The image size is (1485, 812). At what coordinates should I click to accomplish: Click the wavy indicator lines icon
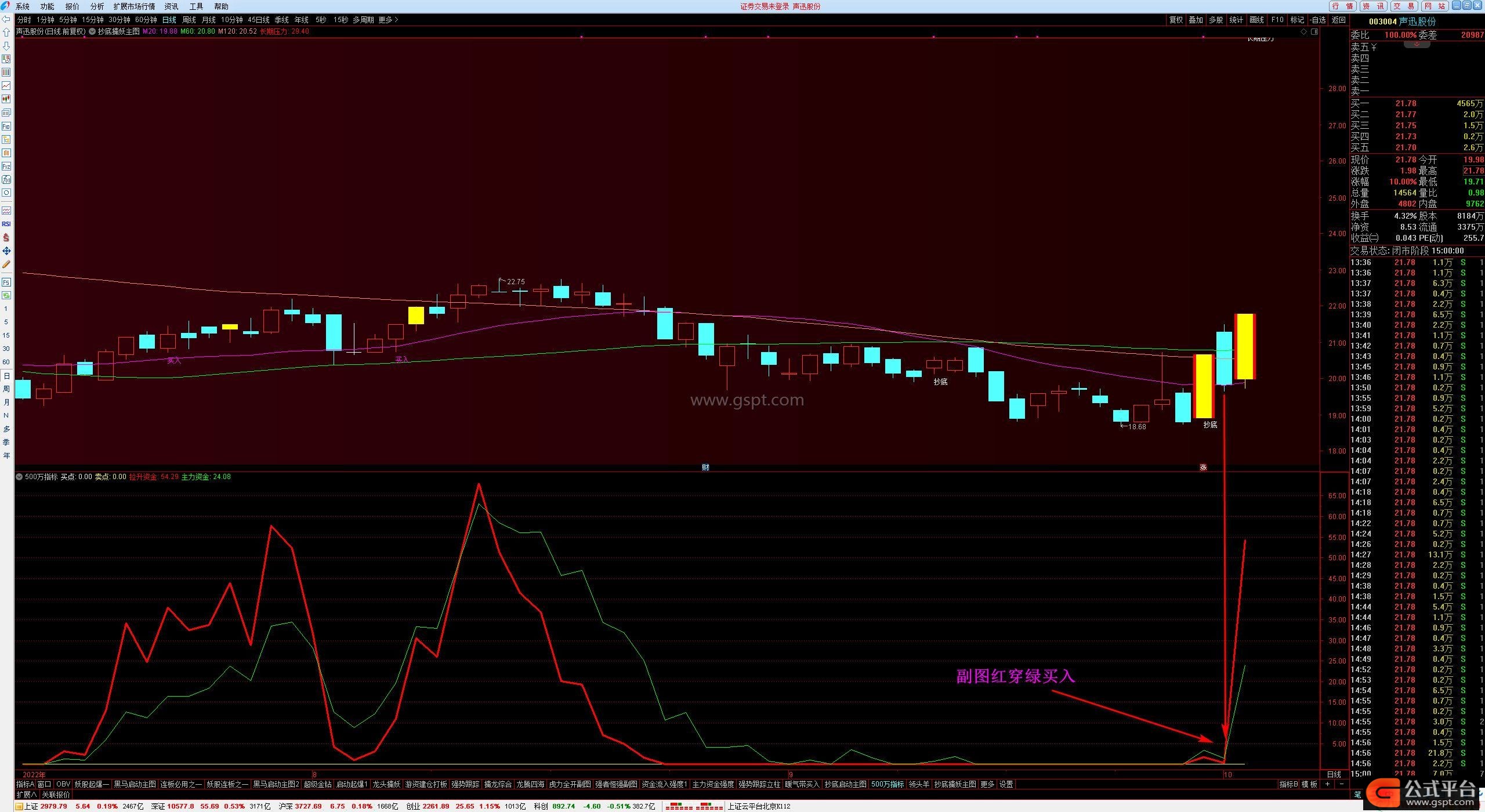tap(6, 211)
